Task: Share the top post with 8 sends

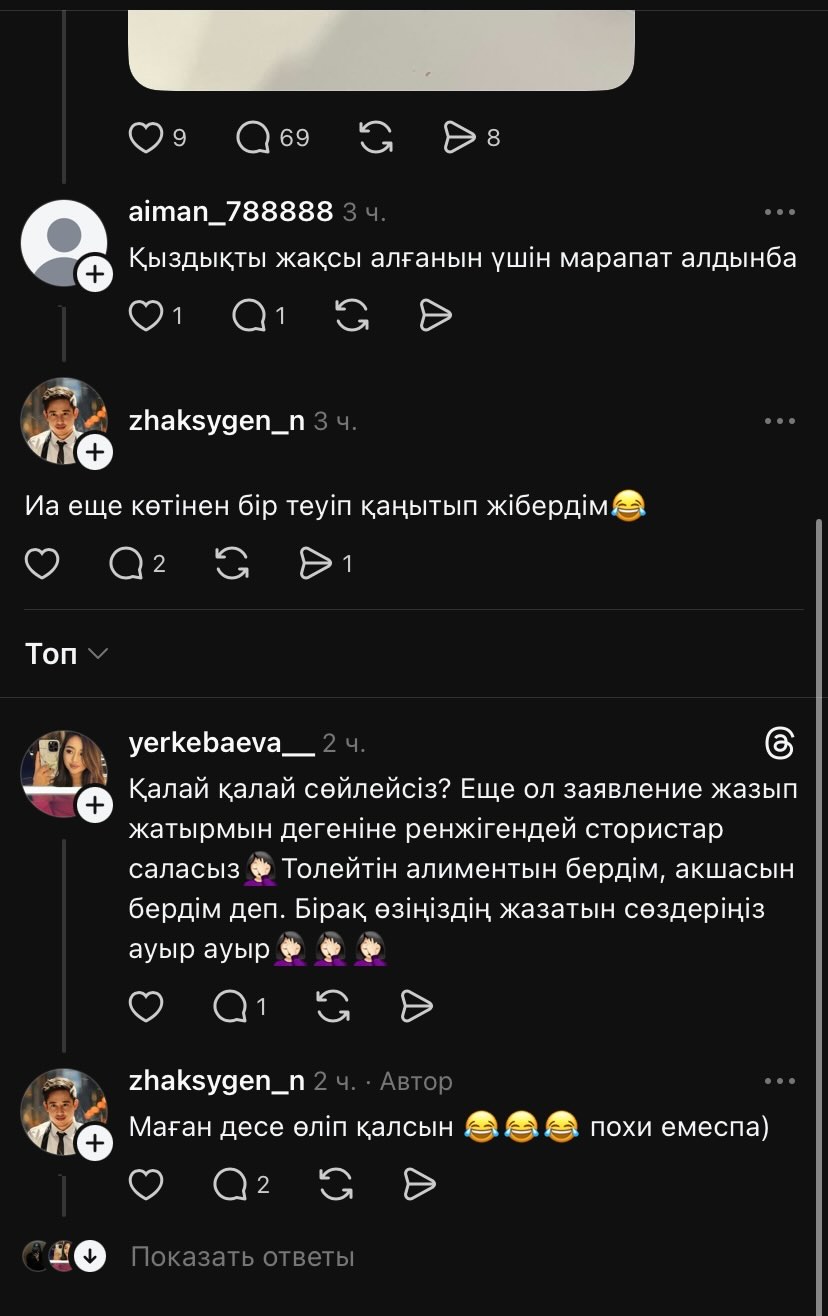Action: [460, 137]
